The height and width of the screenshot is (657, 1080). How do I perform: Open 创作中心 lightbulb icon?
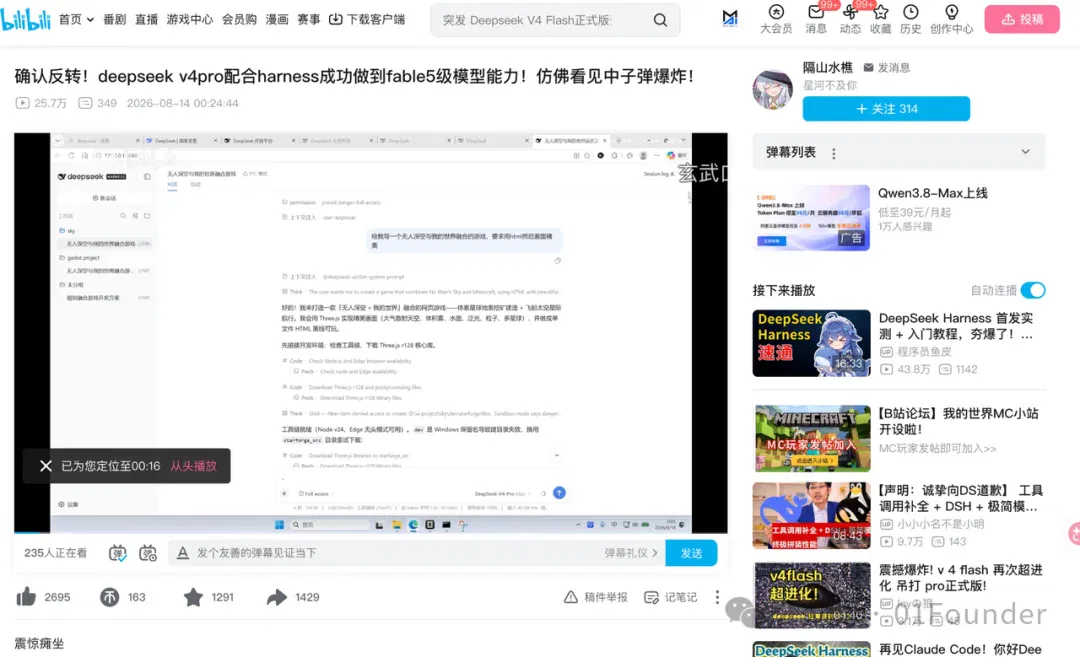click(x=952, y=19)
